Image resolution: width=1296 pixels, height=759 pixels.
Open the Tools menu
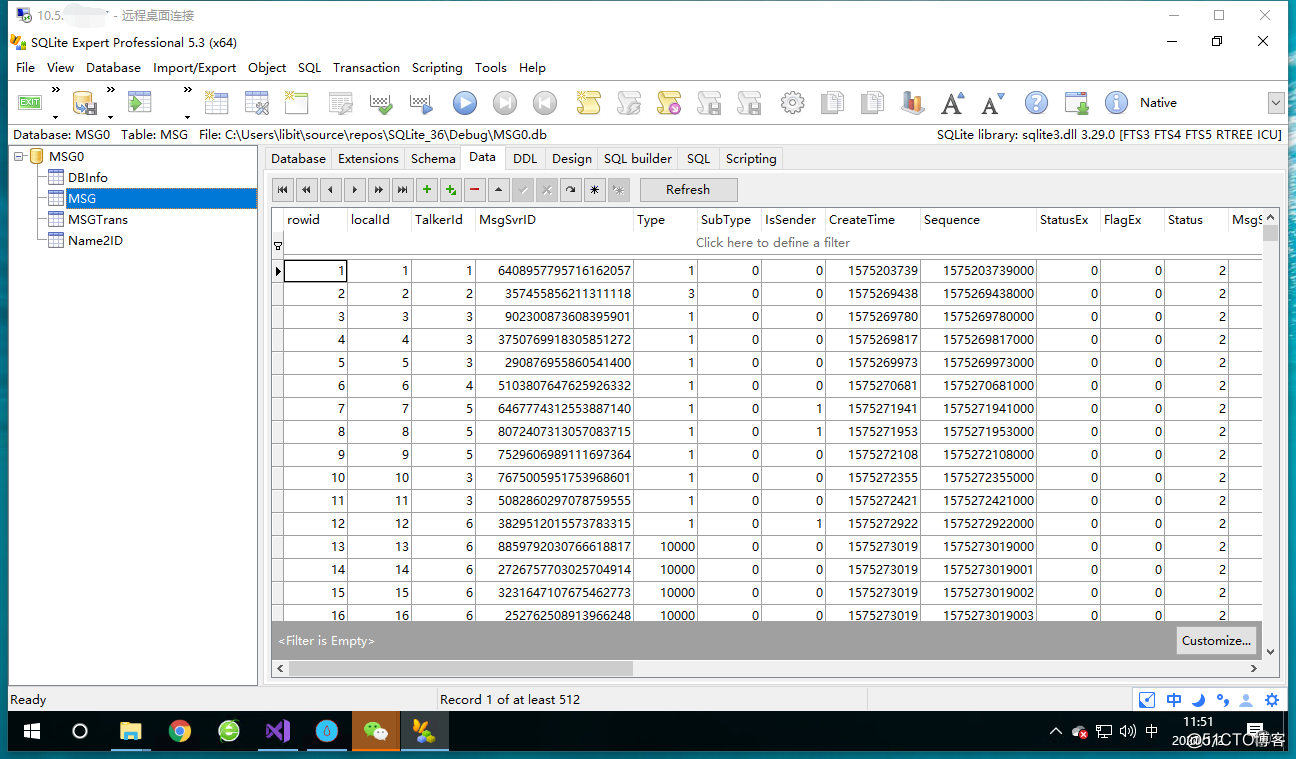point(491,68)
